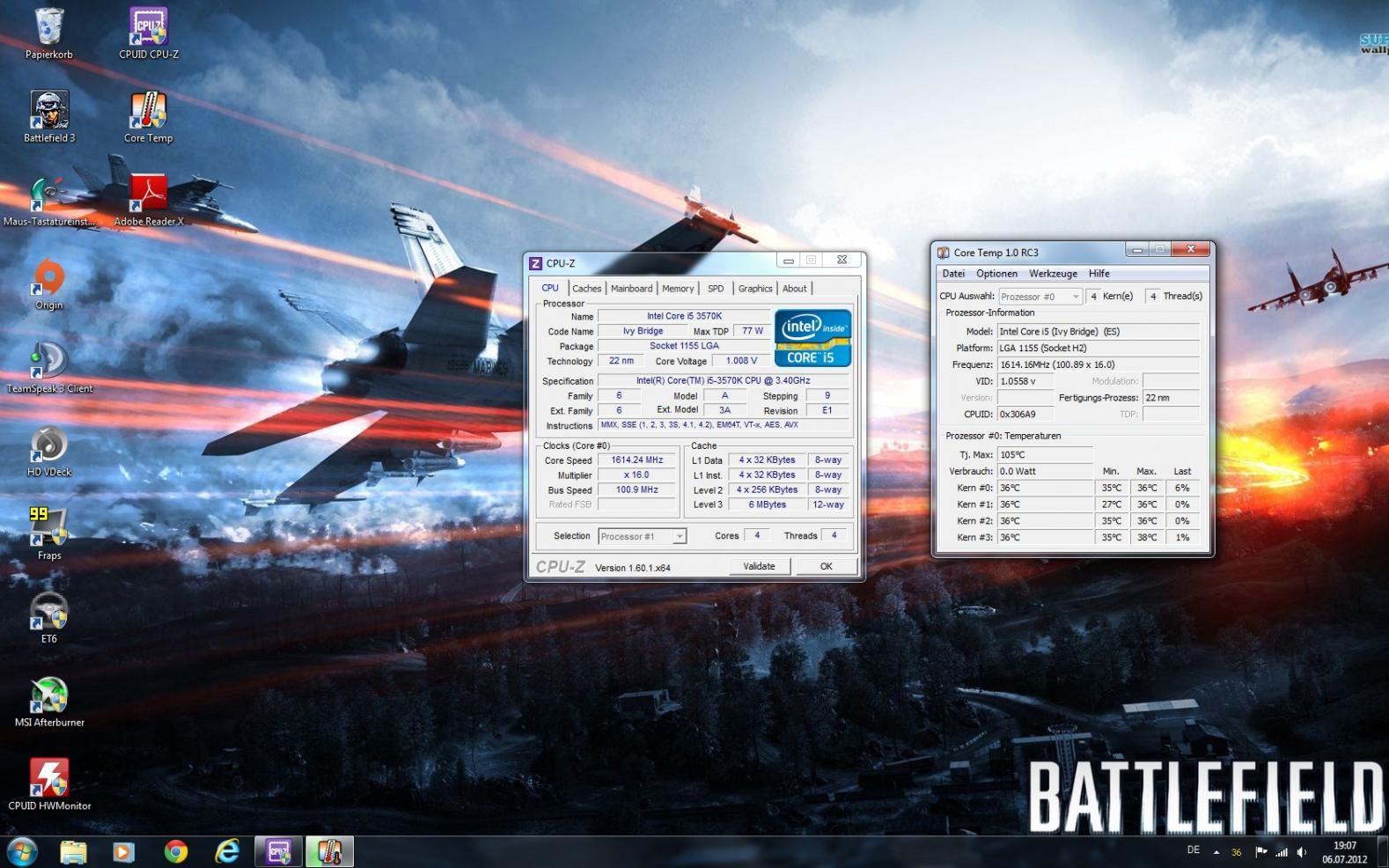Launch Google Chrome from taskbar
The image size is (1389, 868).
(x=175, y=851)
